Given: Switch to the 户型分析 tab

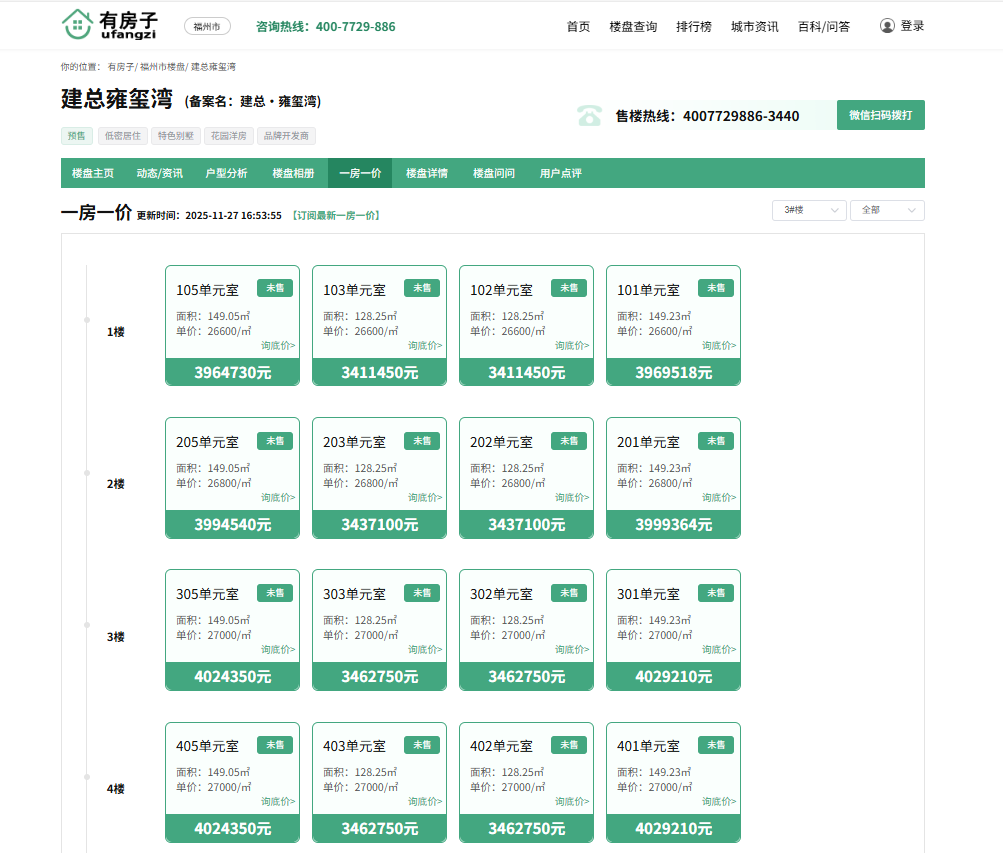Looking at the screenshot, I should coord(226,174).
